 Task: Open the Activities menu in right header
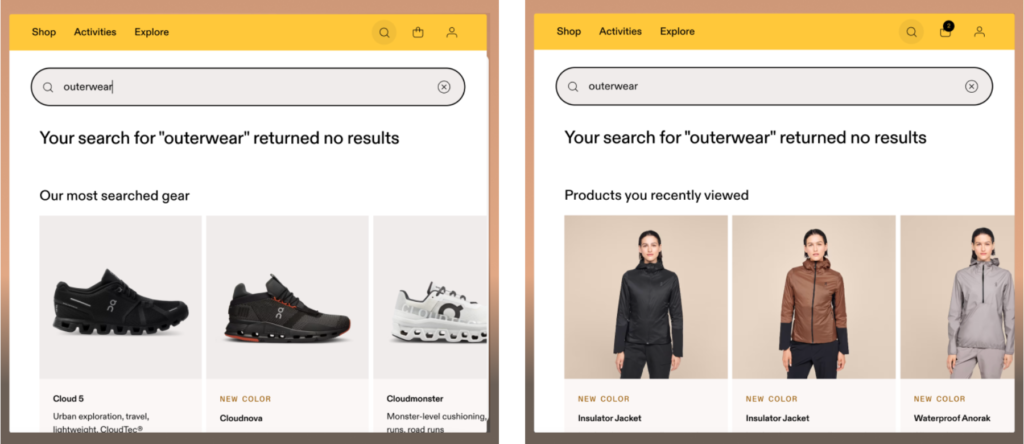coord(620,31)
